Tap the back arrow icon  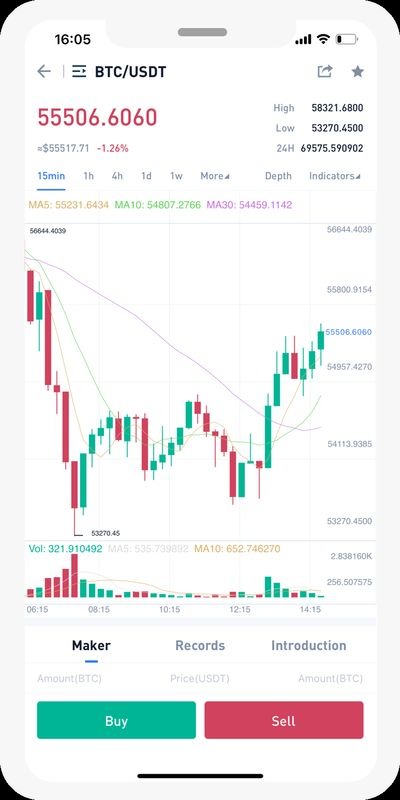[x=44, y=71]
